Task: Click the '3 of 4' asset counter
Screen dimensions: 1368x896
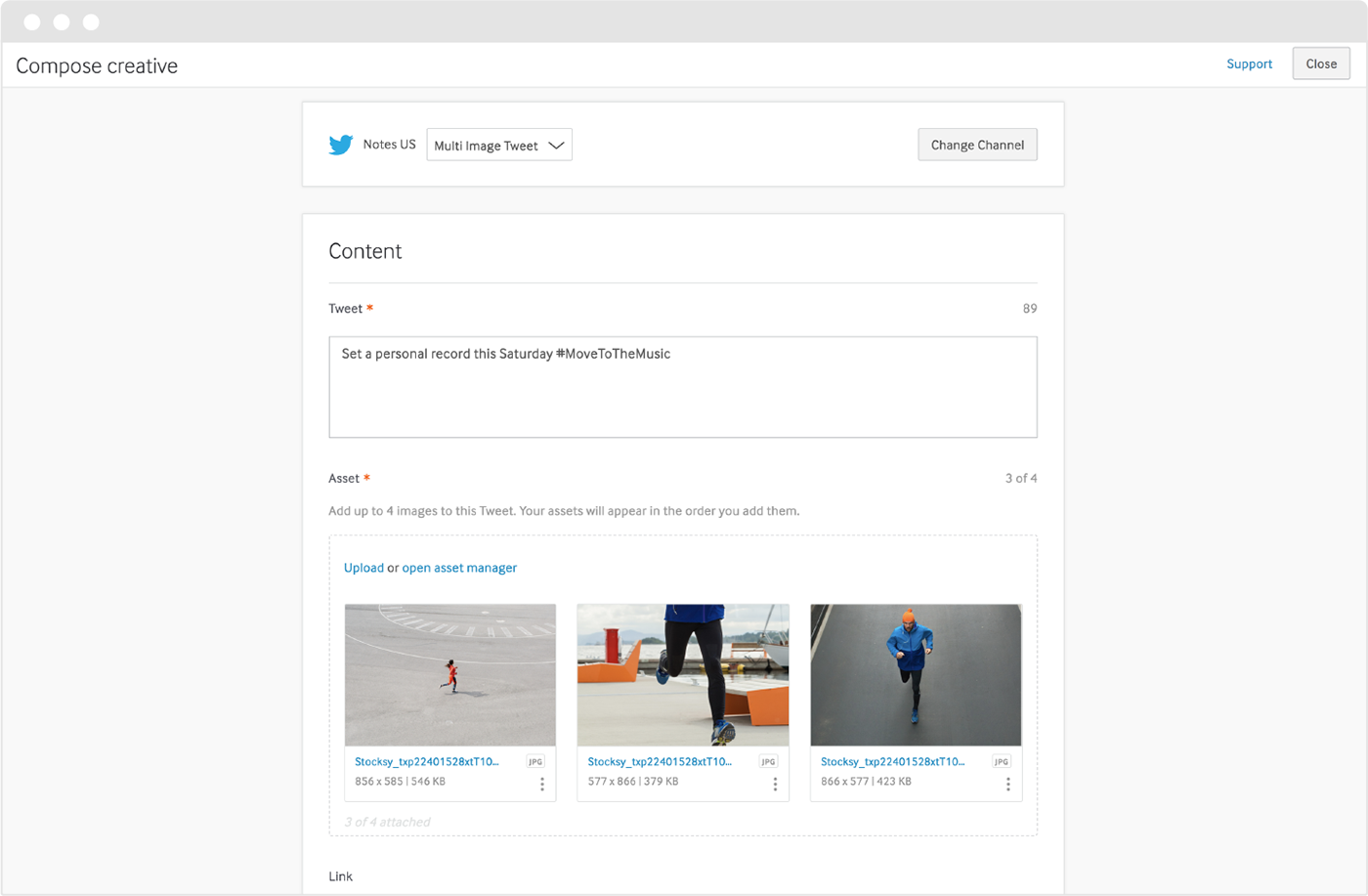Action: (1021, 478)
